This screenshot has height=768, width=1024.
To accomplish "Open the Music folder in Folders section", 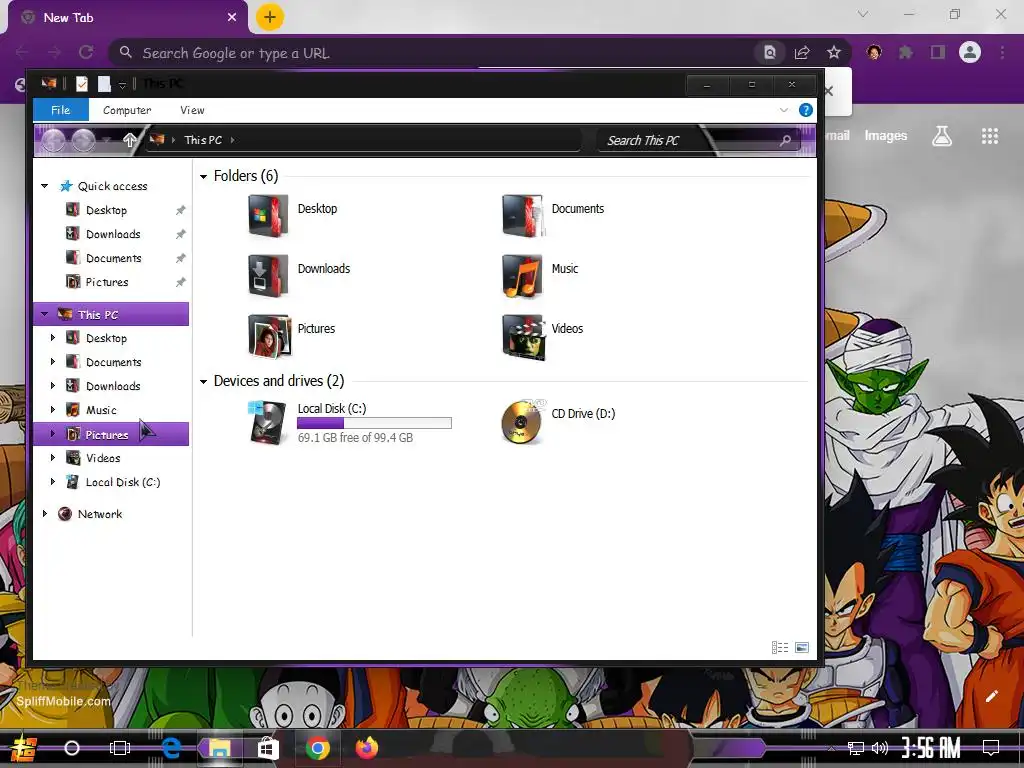I will pyautogui.click(x=522, y=275).
